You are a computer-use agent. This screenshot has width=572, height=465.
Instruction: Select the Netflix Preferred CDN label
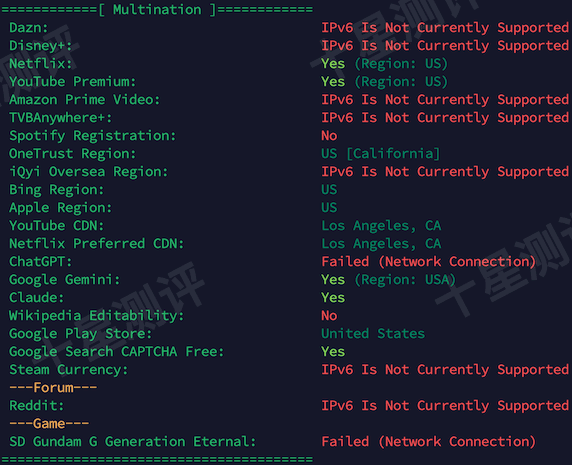[96, 244]
